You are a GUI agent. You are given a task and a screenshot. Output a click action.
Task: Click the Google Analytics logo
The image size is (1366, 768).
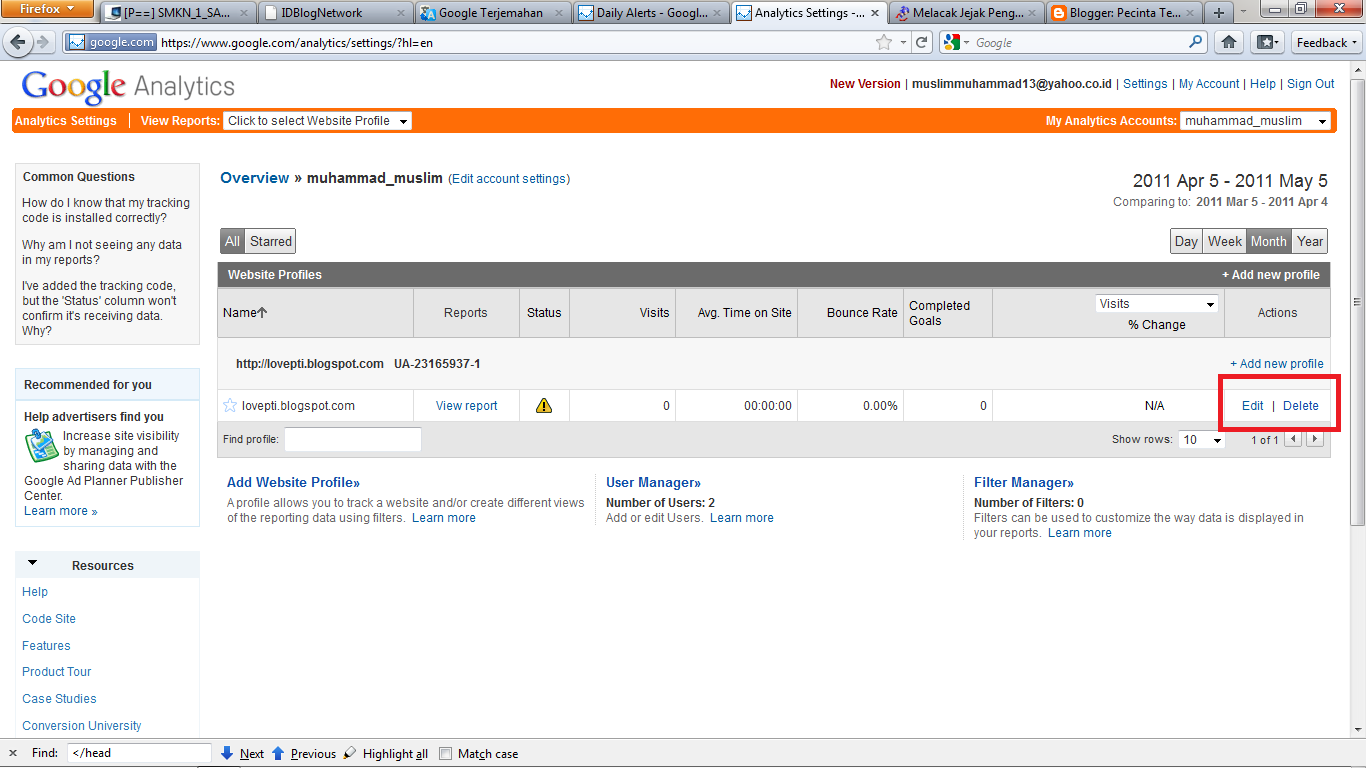[x=128, y=87]
